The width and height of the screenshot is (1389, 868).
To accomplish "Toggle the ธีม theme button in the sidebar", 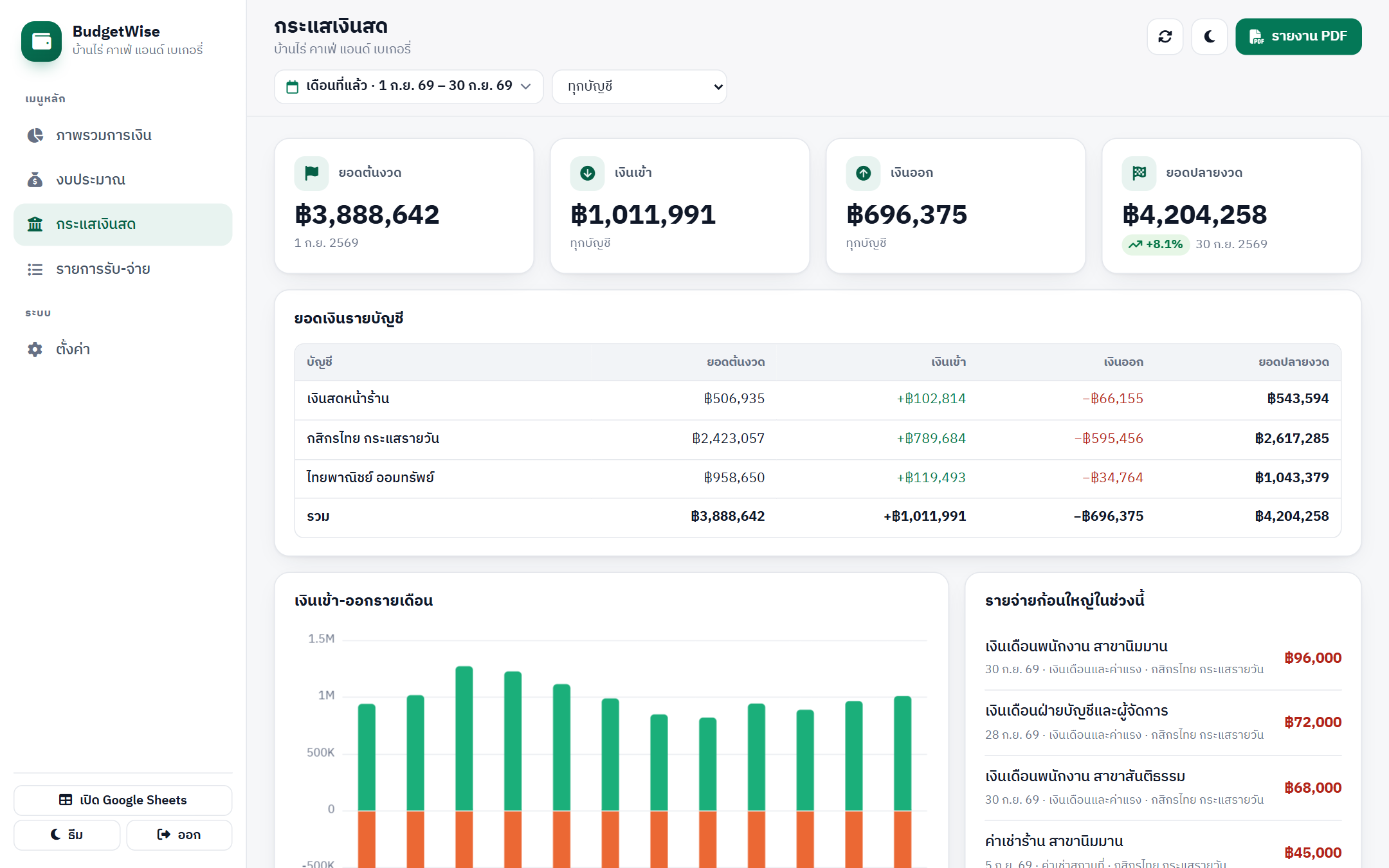I will click(x=67, y=835).
